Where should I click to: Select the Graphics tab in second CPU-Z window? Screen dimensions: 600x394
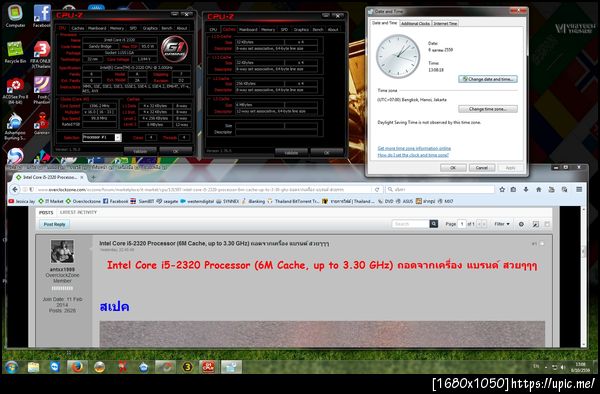(301, 29)
